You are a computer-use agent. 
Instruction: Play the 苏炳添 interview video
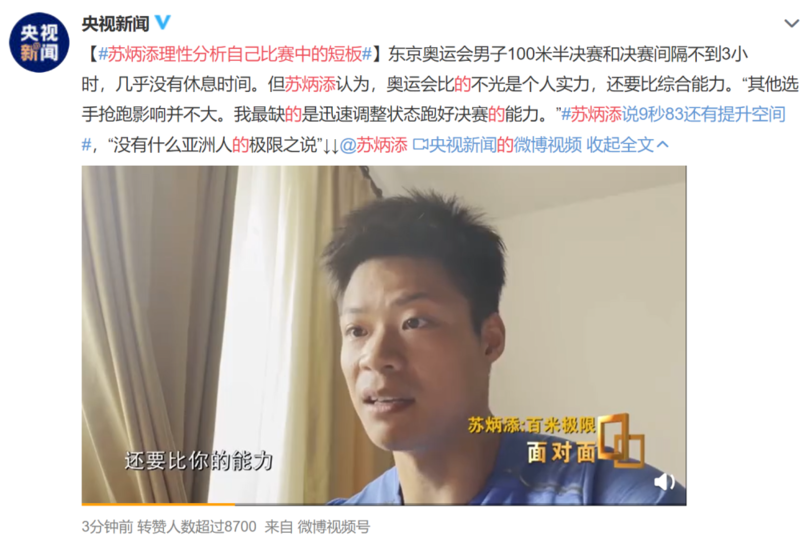click(384, 335)
